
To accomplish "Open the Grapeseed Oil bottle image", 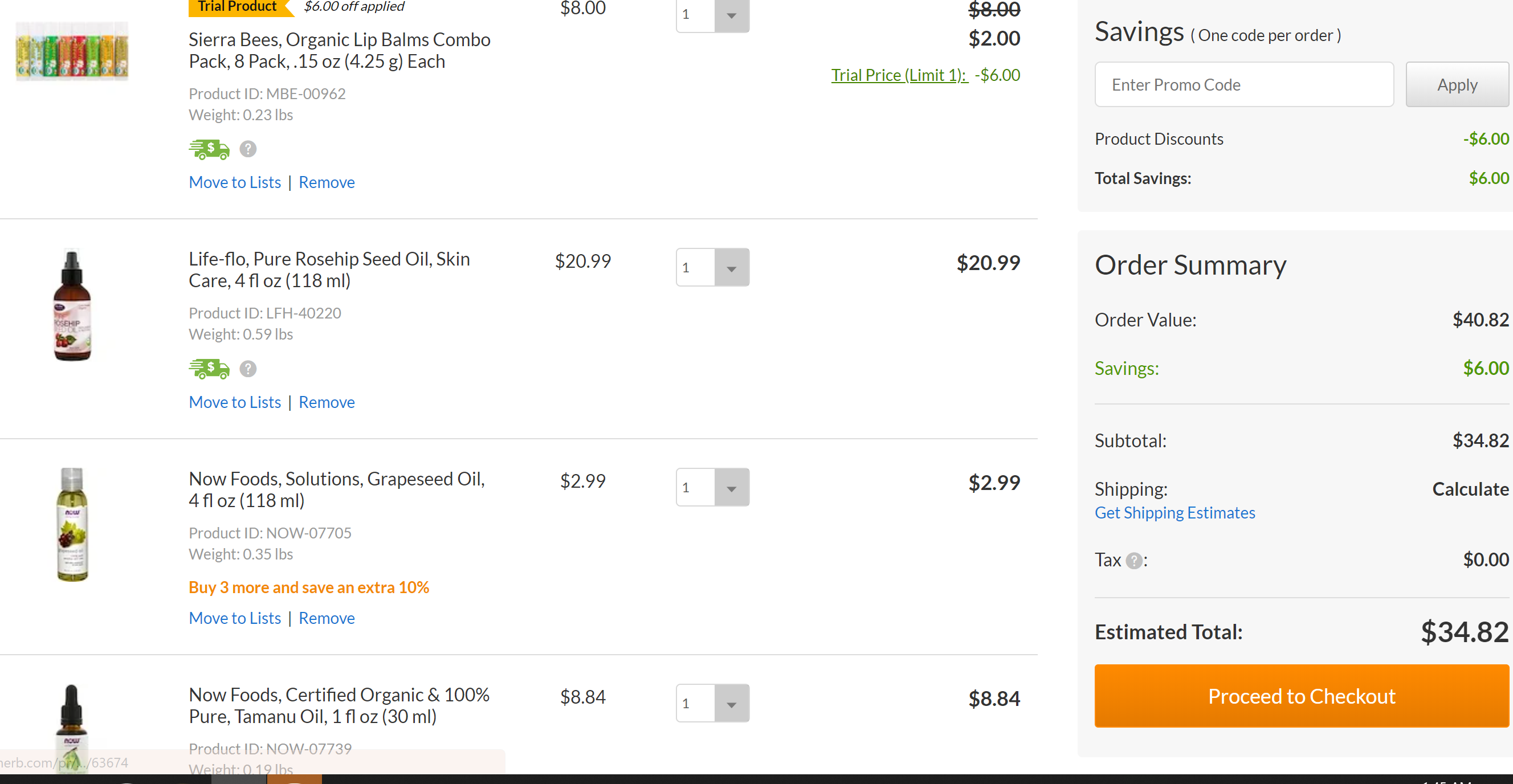I will 72,524.
